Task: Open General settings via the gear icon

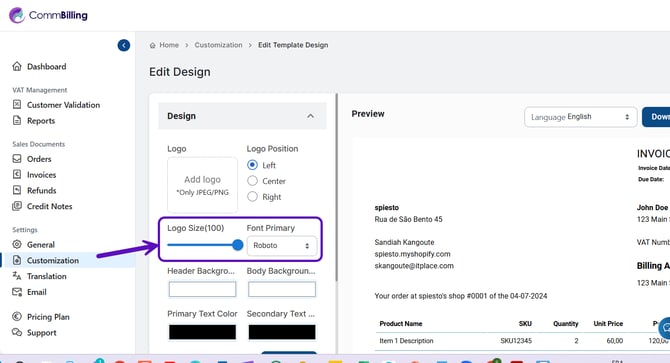Action: click(x=17, y=244)
